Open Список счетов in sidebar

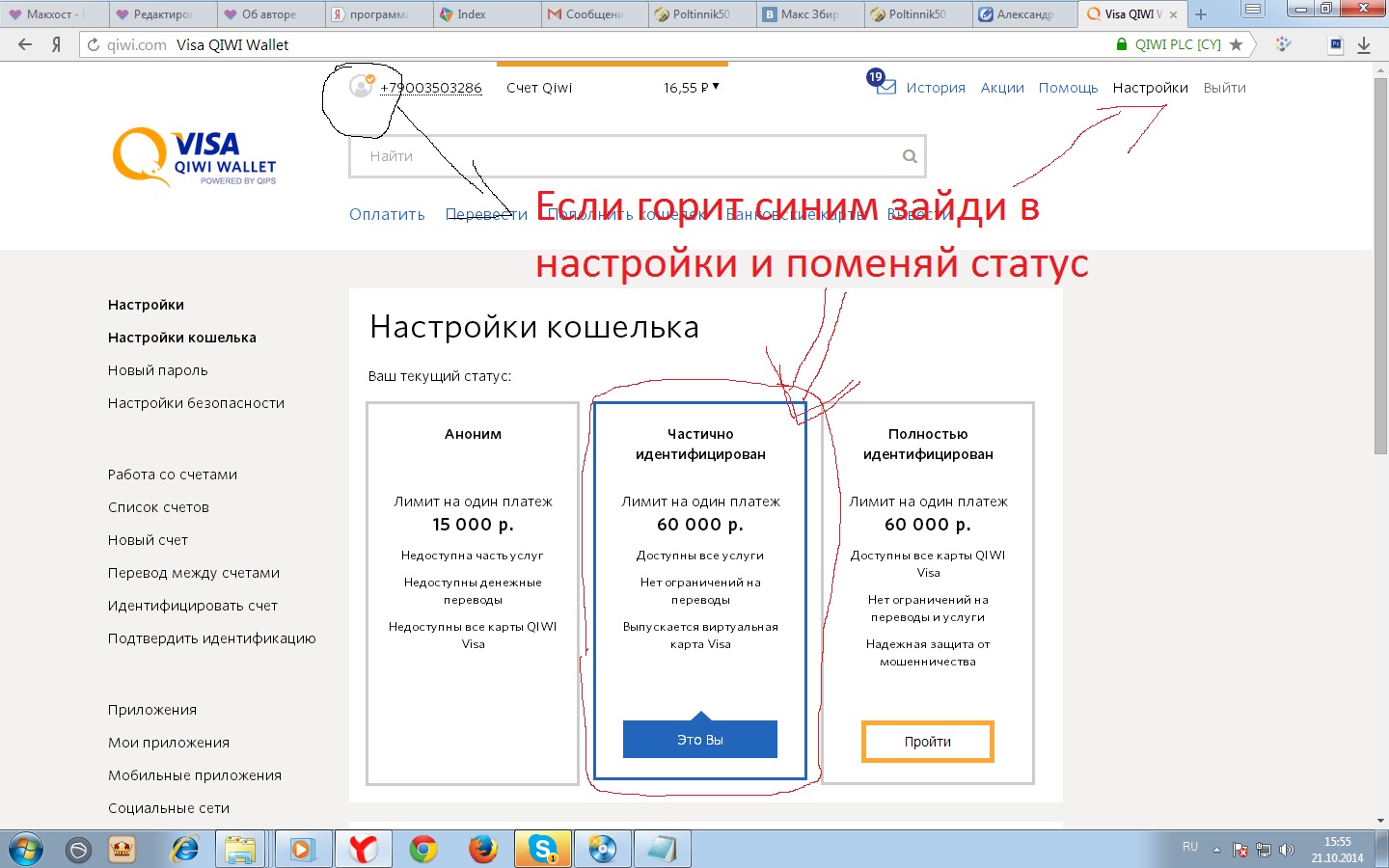click(x=158, y=507)
